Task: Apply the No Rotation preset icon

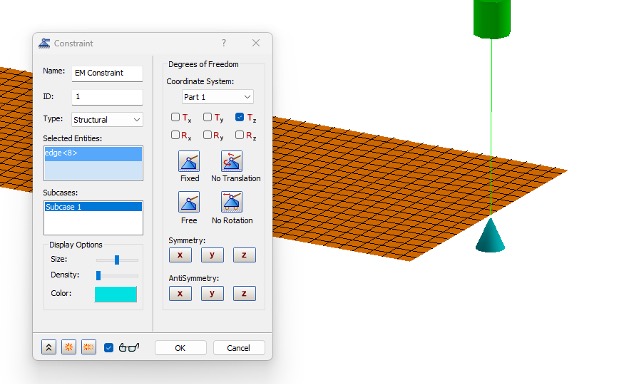Action: click(x=232, y=202)
